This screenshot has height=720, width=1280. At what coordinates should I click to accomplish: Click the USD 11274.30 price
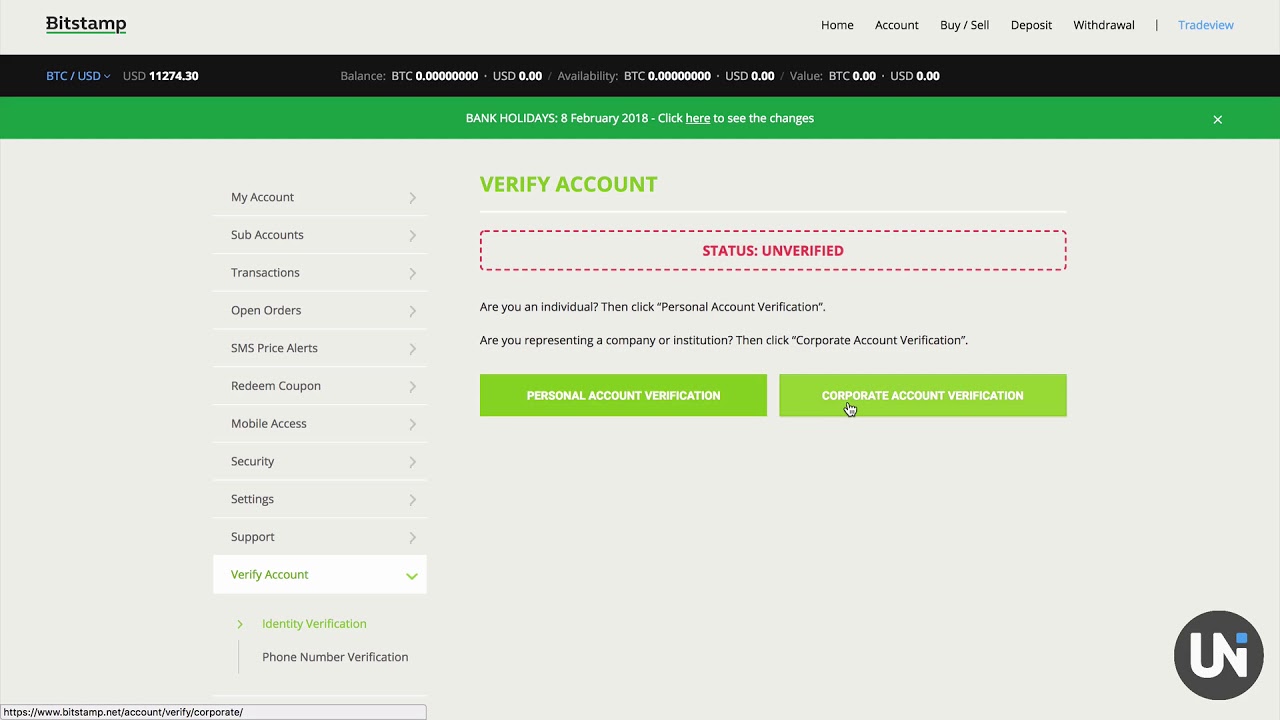click(x=160, y=76)
